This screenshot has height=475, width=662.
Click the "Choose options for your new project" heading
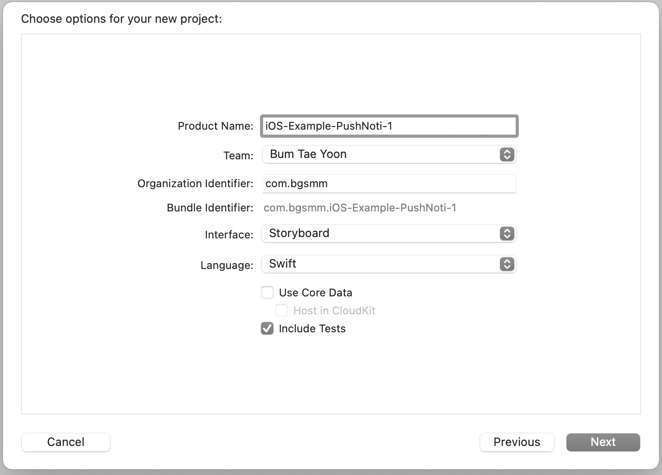click(122, 19)
